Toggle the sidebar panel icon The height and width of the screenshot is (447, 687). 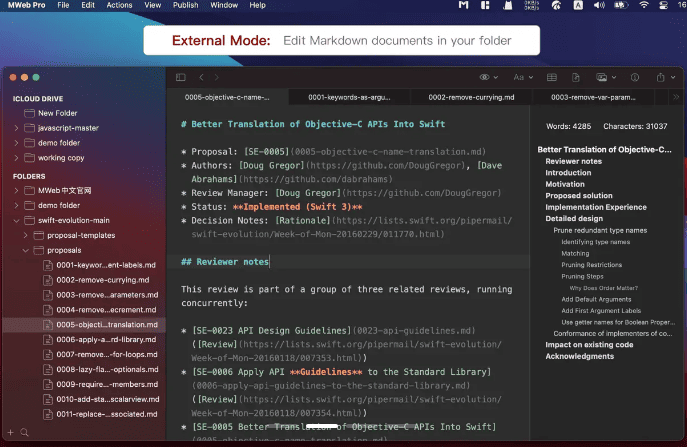181,78
